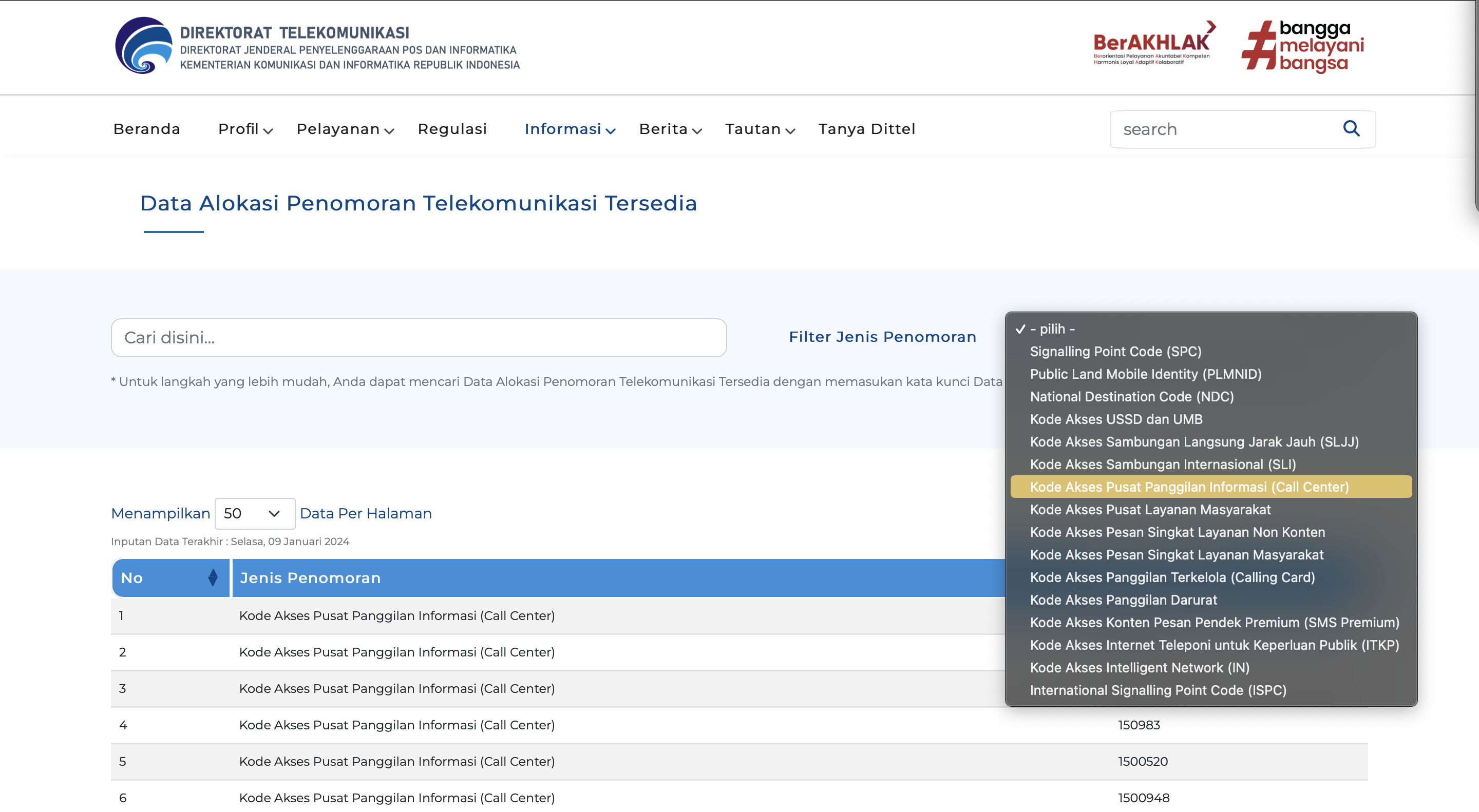1479x812 pixels.
Task: Select Kode Akses Sambungan Internasional (SLI)
Action: (1211, 464)
